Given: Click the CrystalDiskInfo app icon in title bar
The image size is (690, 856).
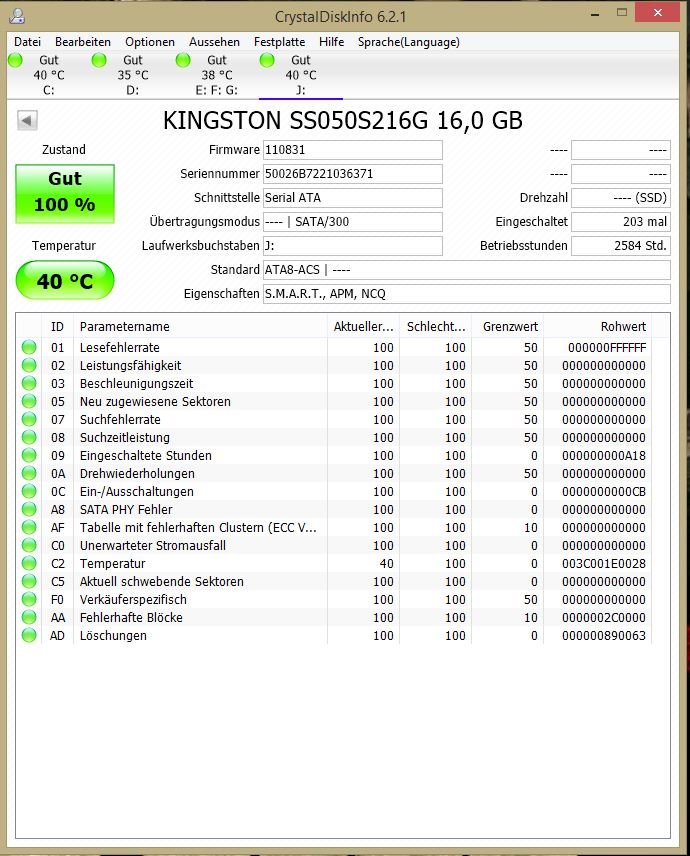Looking at the screenshot, I should (x=17, y=16).
